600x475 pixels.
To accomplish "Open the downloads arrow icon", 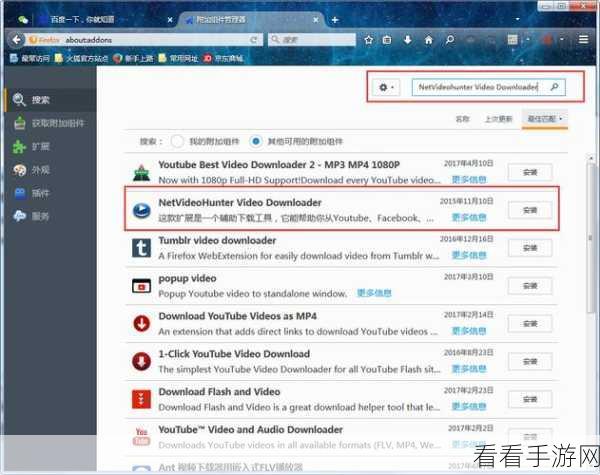I will tap(408, 40).
